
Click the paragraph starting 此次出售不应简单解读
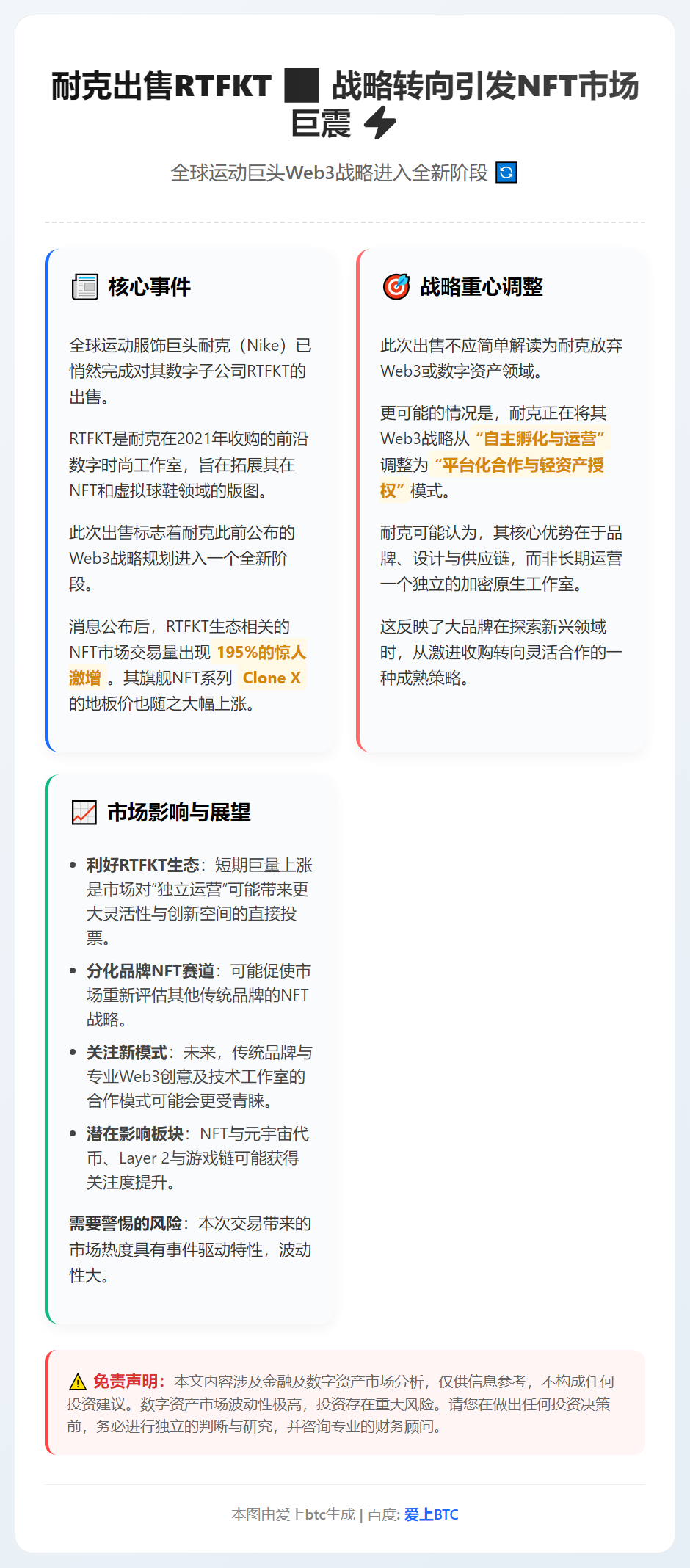click(x=501, y=358)
